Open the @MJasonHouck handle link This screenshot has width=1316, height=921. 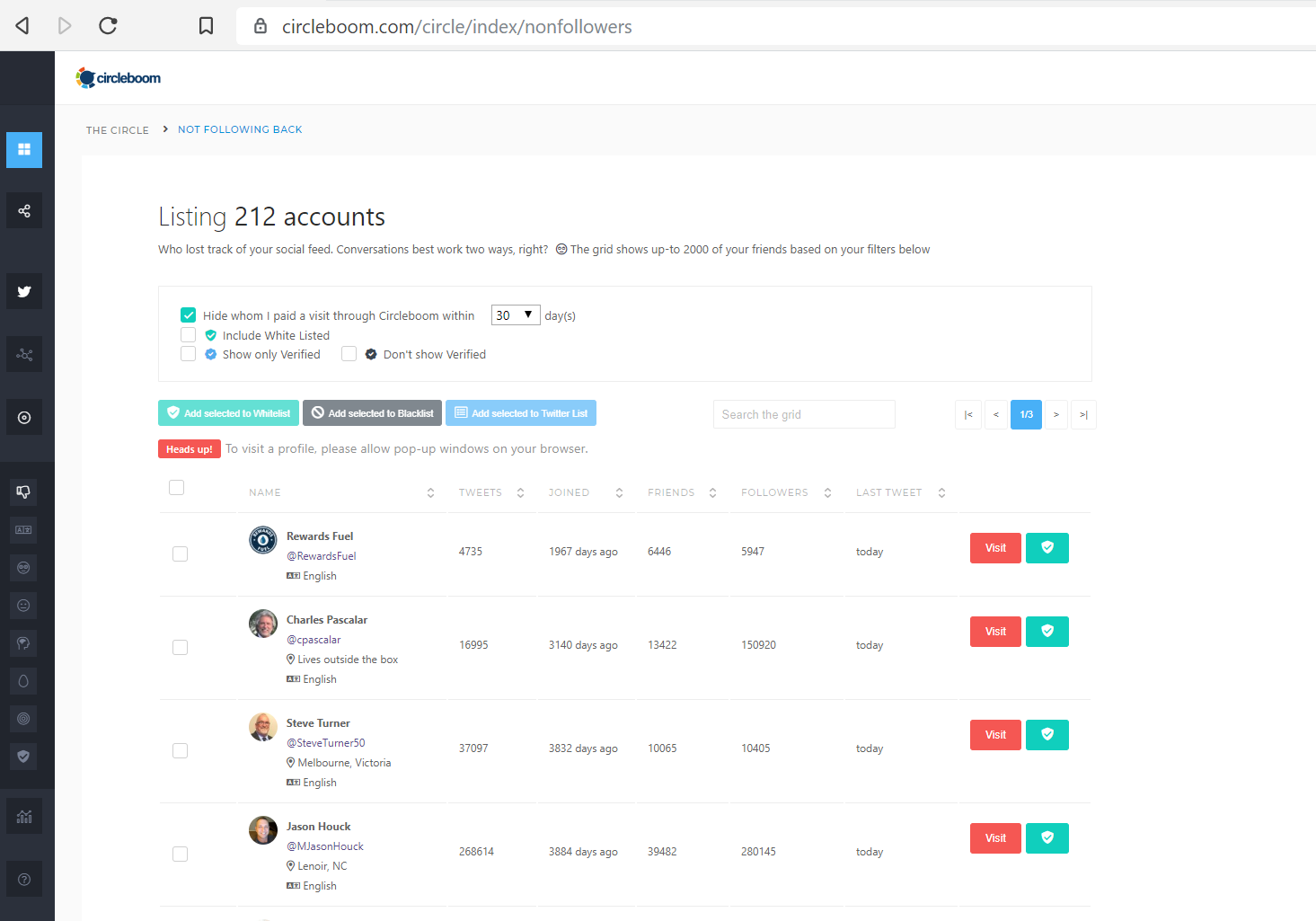325,846
